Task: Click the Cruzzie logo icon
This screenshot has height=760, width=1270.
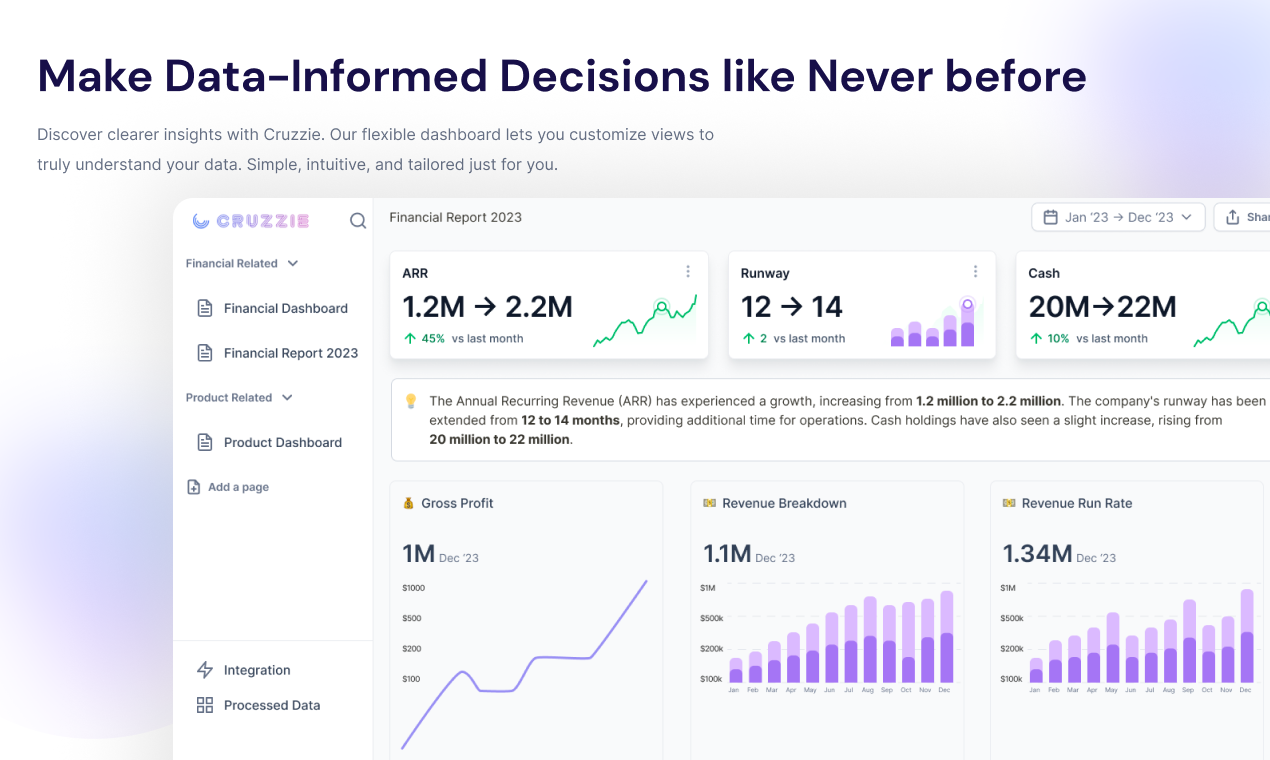Action: point(201,221)
